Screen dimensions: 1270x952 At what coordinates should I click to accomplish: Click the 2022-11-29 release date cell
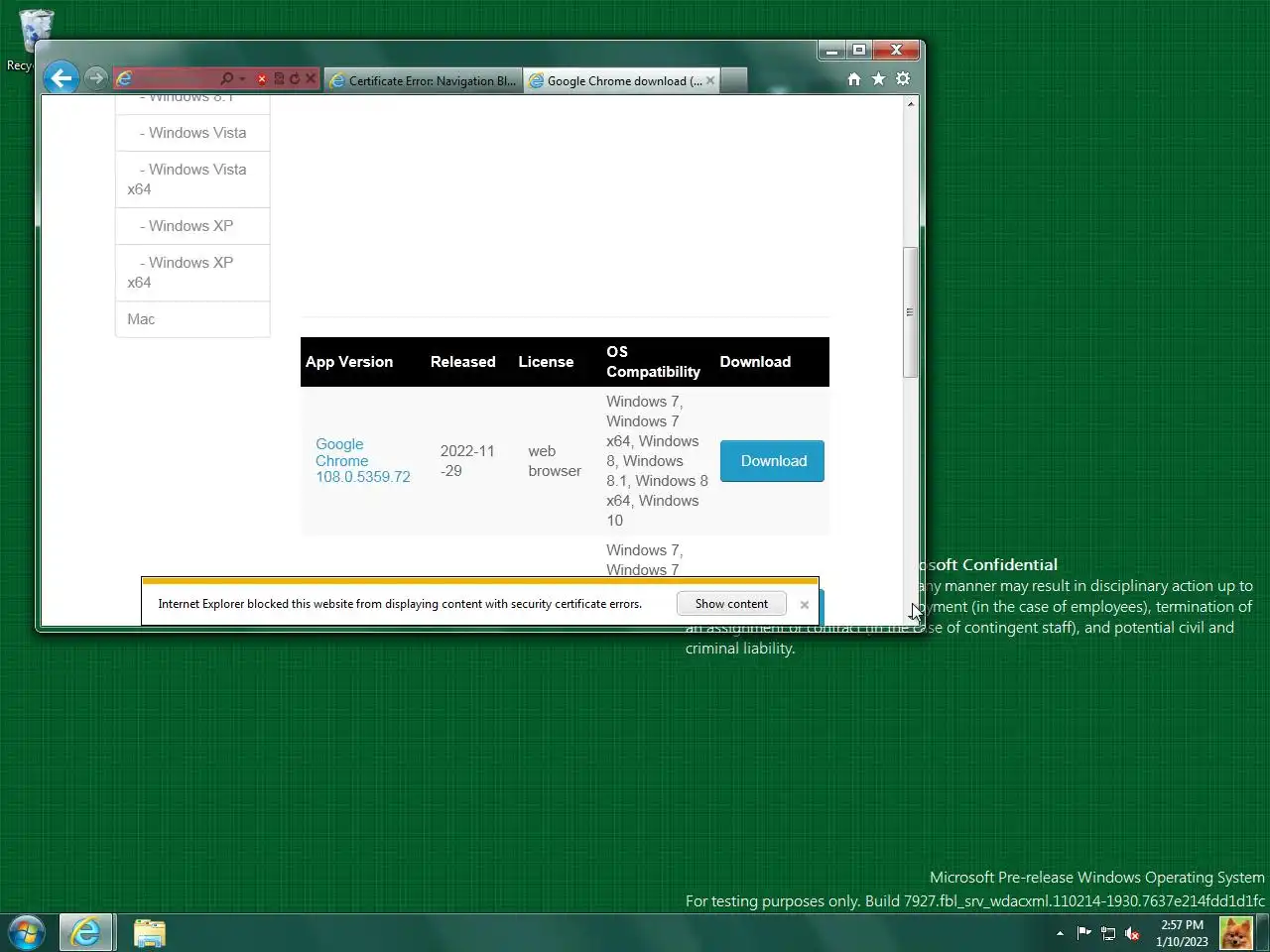tap(467, 461)
